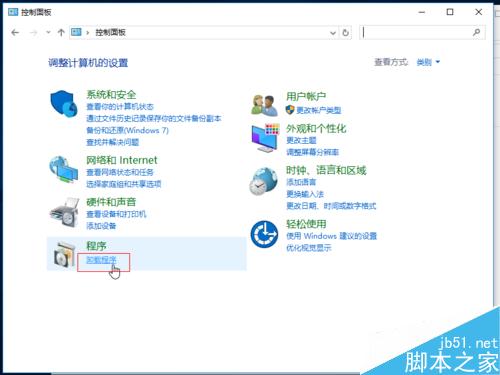Maximize the Control Panel window
500x375 pixels.
click(x=450, y=12)
